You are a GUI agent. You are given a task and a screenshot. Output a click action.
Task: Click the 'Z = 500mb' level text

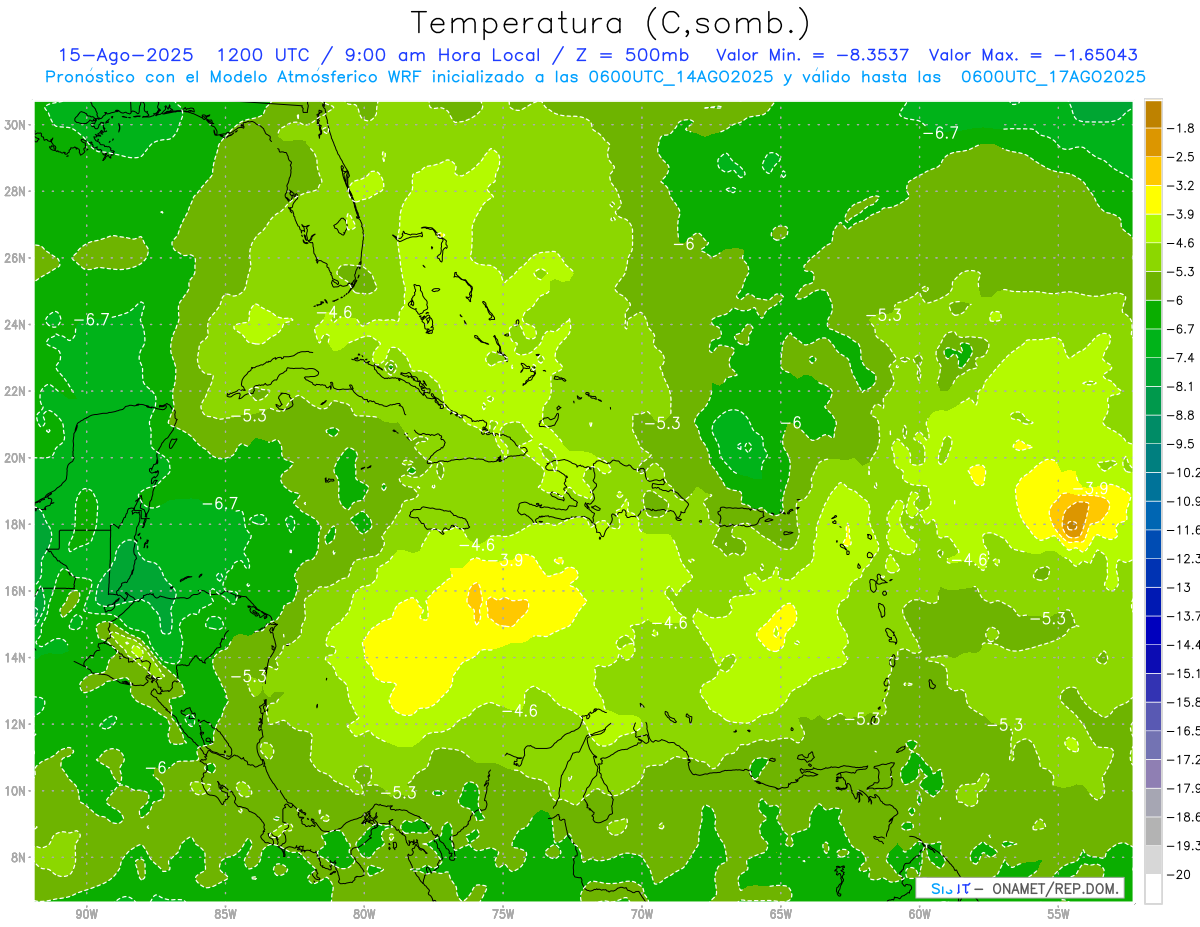(x=627, y=55)
